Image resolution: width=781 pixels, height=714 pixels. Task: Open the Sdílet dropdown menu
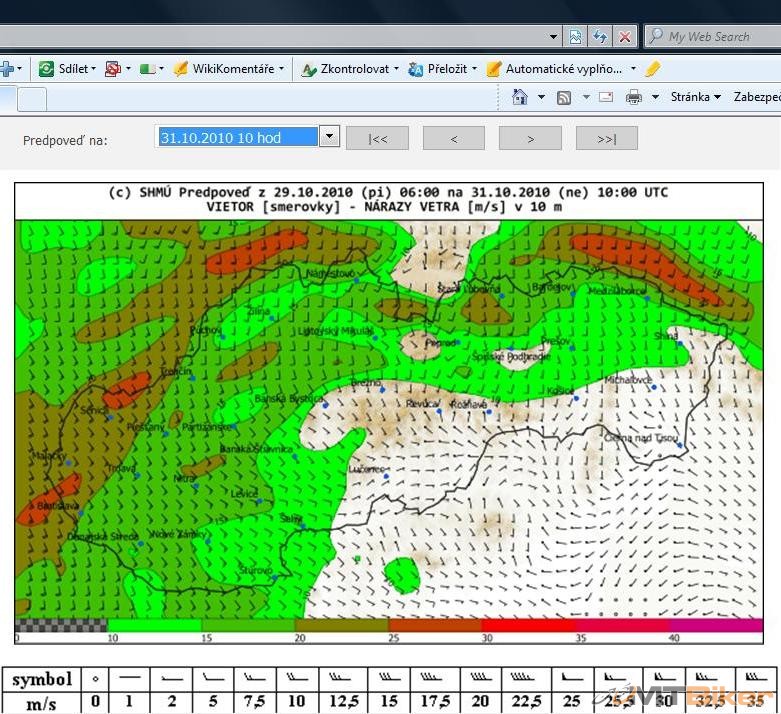click(66, 69)
